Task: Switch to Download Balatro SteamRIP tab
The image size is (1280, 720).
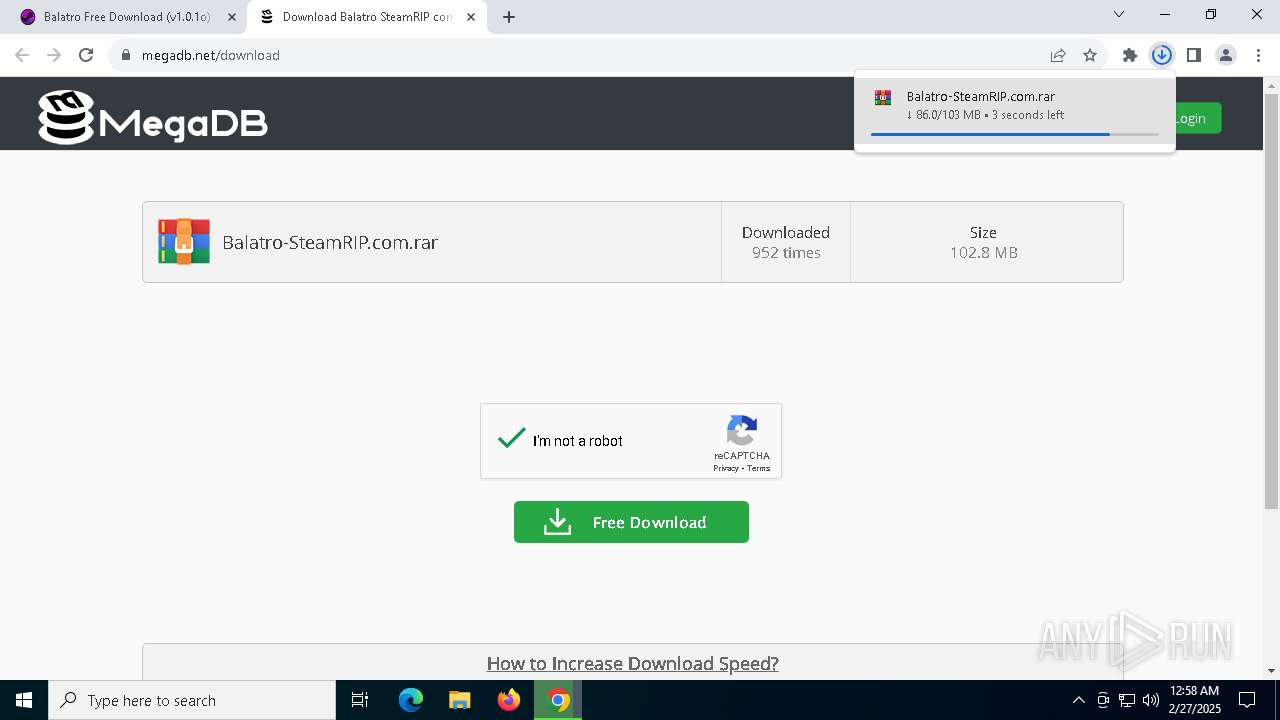Action: point(367,17)
